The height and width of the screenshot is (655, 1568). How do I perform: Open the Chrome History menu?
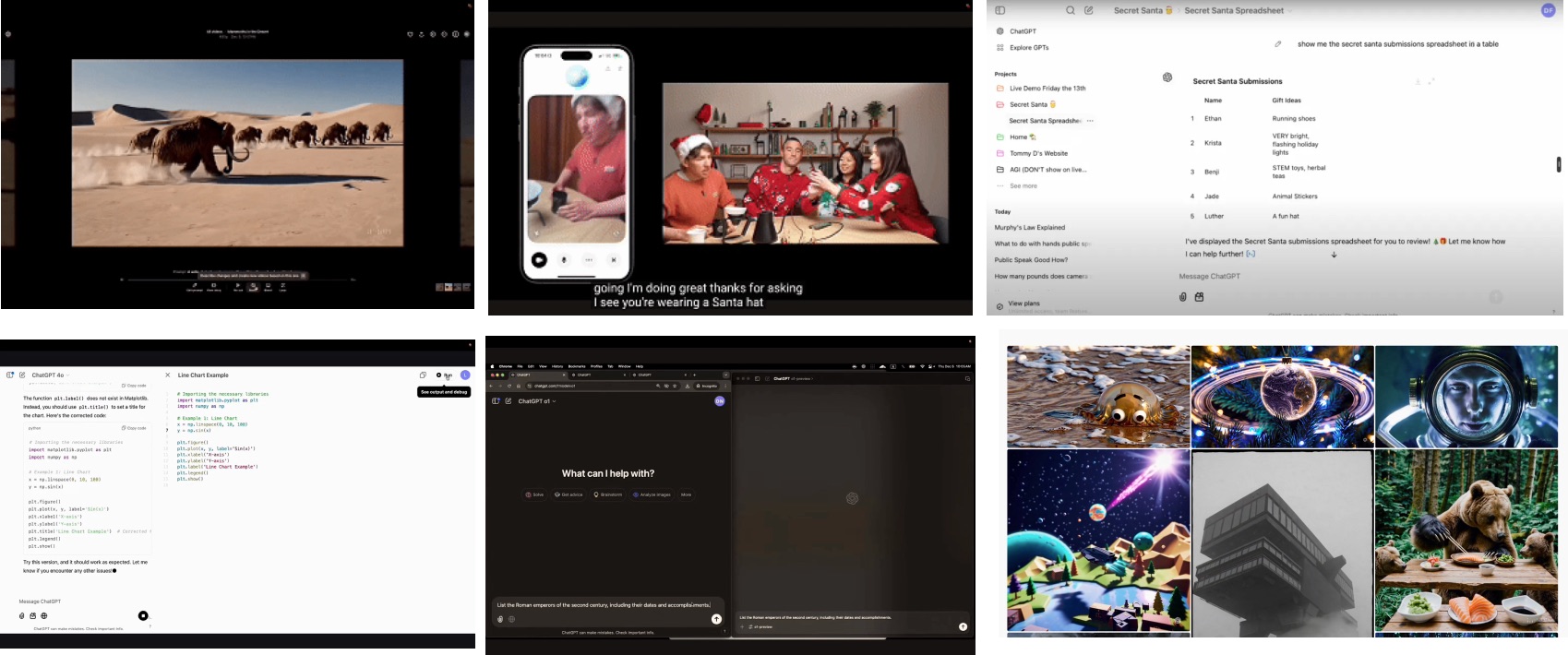(x=557, y=366)
